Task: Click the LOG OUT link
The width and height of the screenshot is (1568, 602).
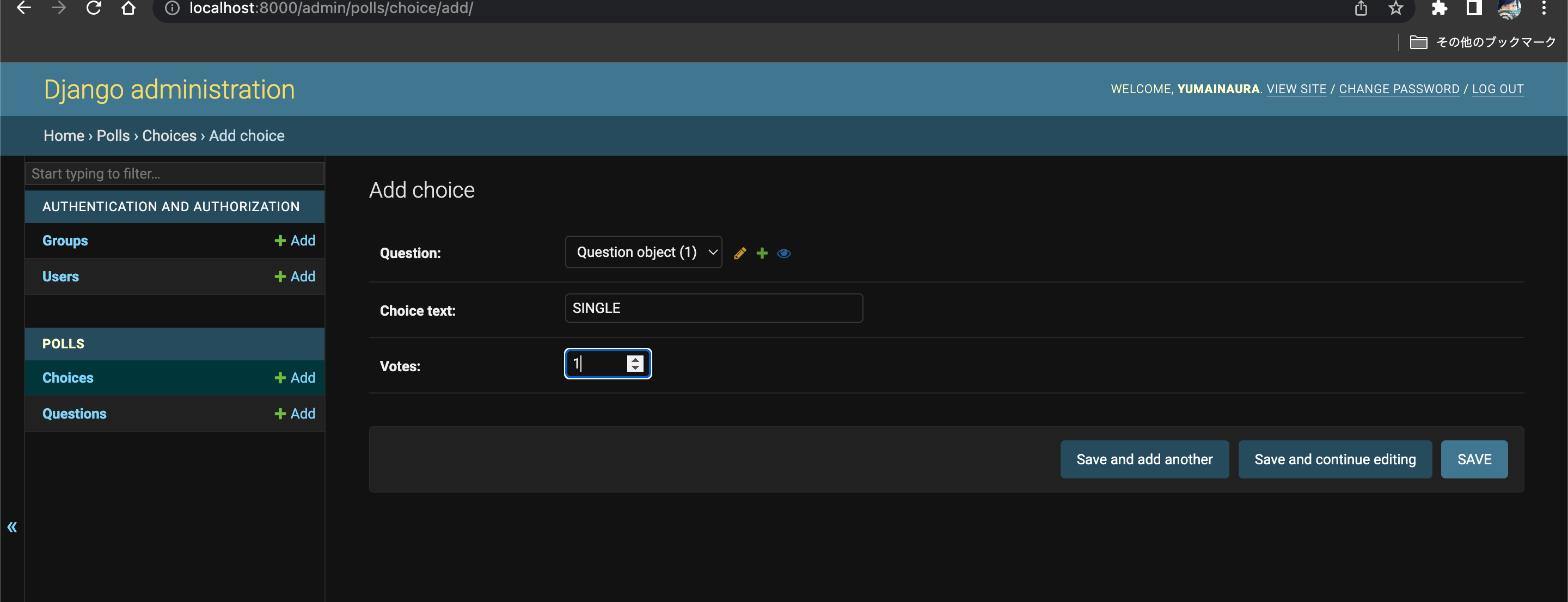Action: pyautogui.click(x=1498, y=89)
